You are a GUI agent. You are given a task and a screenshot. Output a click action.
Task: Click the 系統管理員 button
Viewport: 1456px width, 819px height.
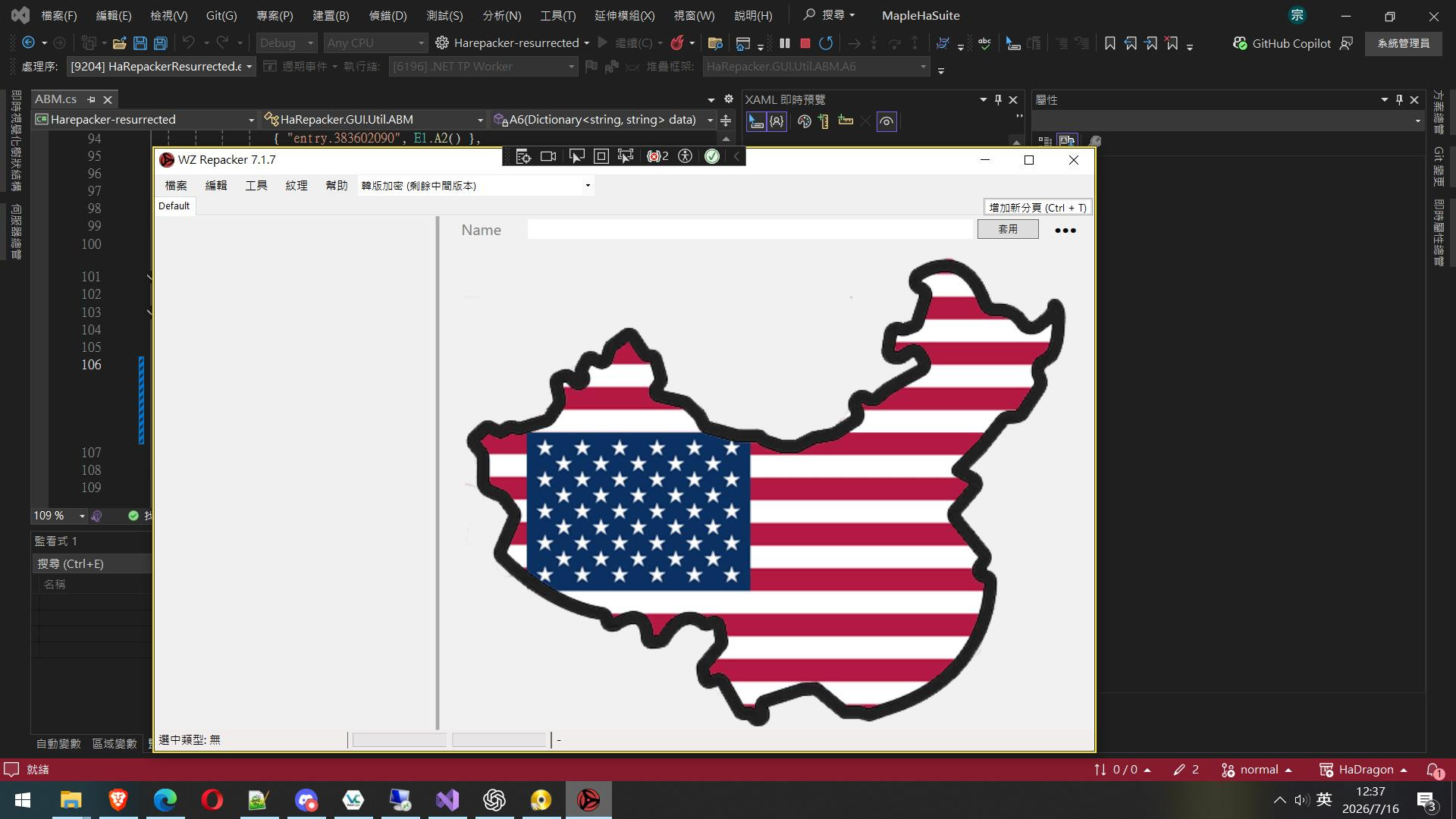(x=1404, y=43)
